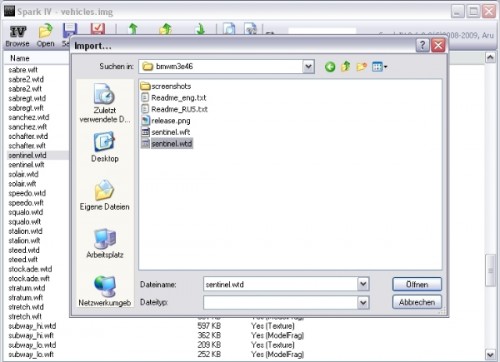Image resolution: width=500 pixels, height=362 pixels.
Task: Select Readme_eng.txt file
Action: click(x=174, y=98)
